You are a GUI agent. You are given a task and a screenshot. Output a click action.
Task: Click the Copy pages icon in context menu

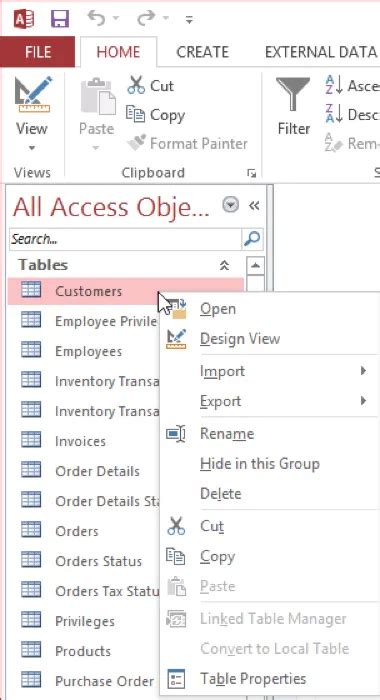(x=175, y=556)
